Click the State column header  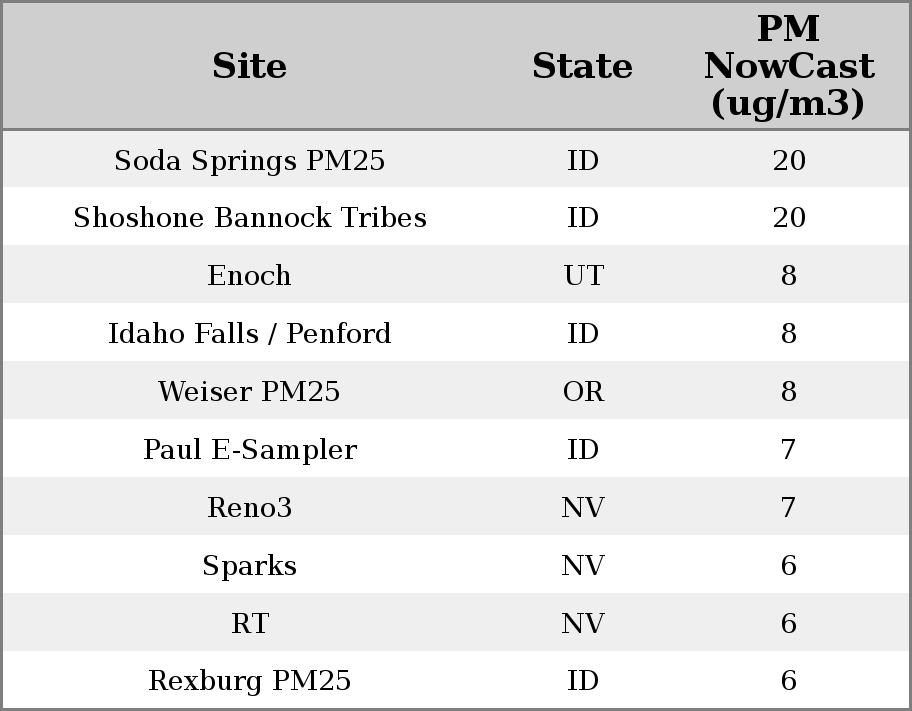(582, 66)
